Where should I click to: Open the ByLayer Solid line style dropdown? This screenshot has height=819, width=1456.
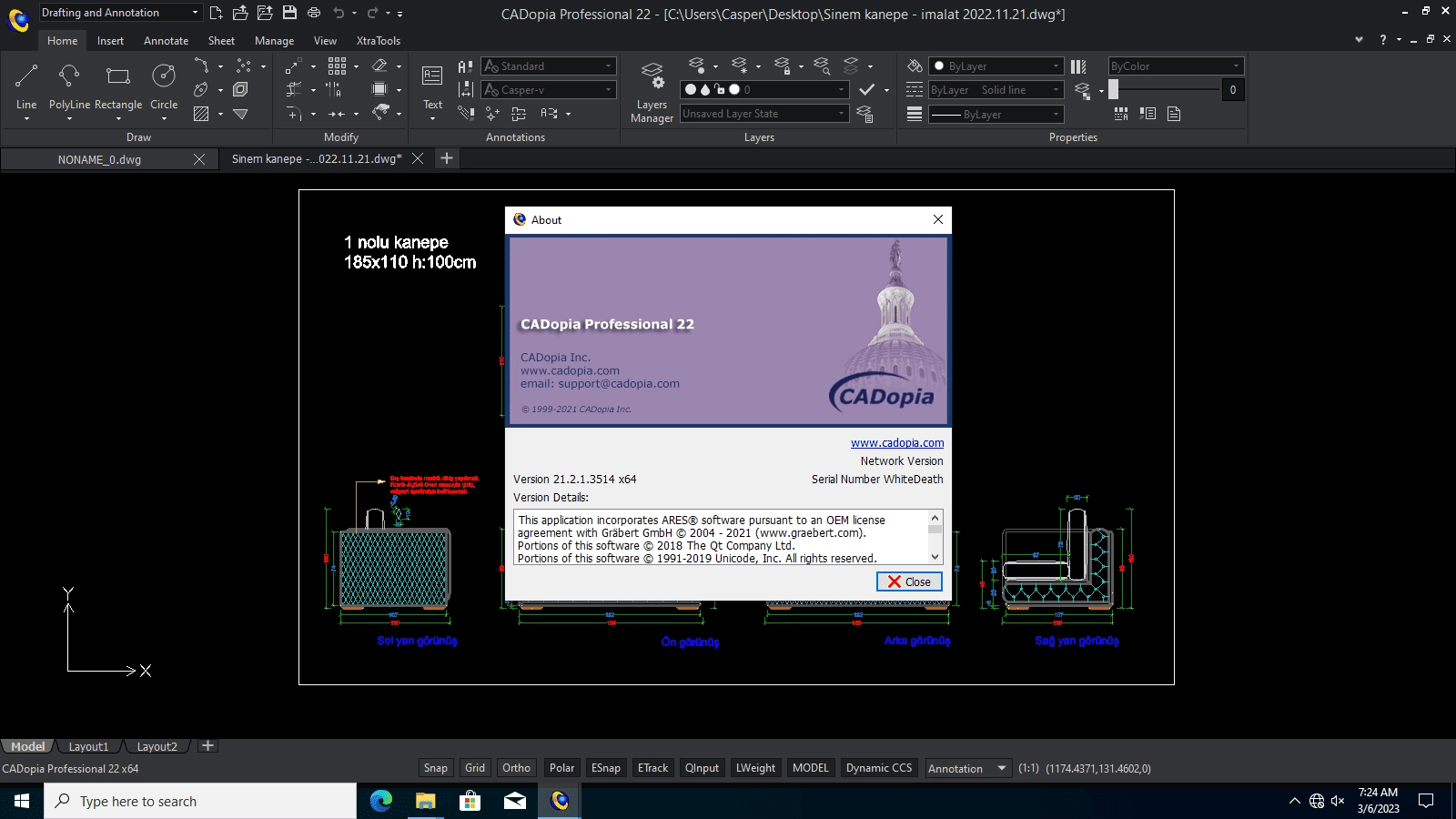(996, 89)
